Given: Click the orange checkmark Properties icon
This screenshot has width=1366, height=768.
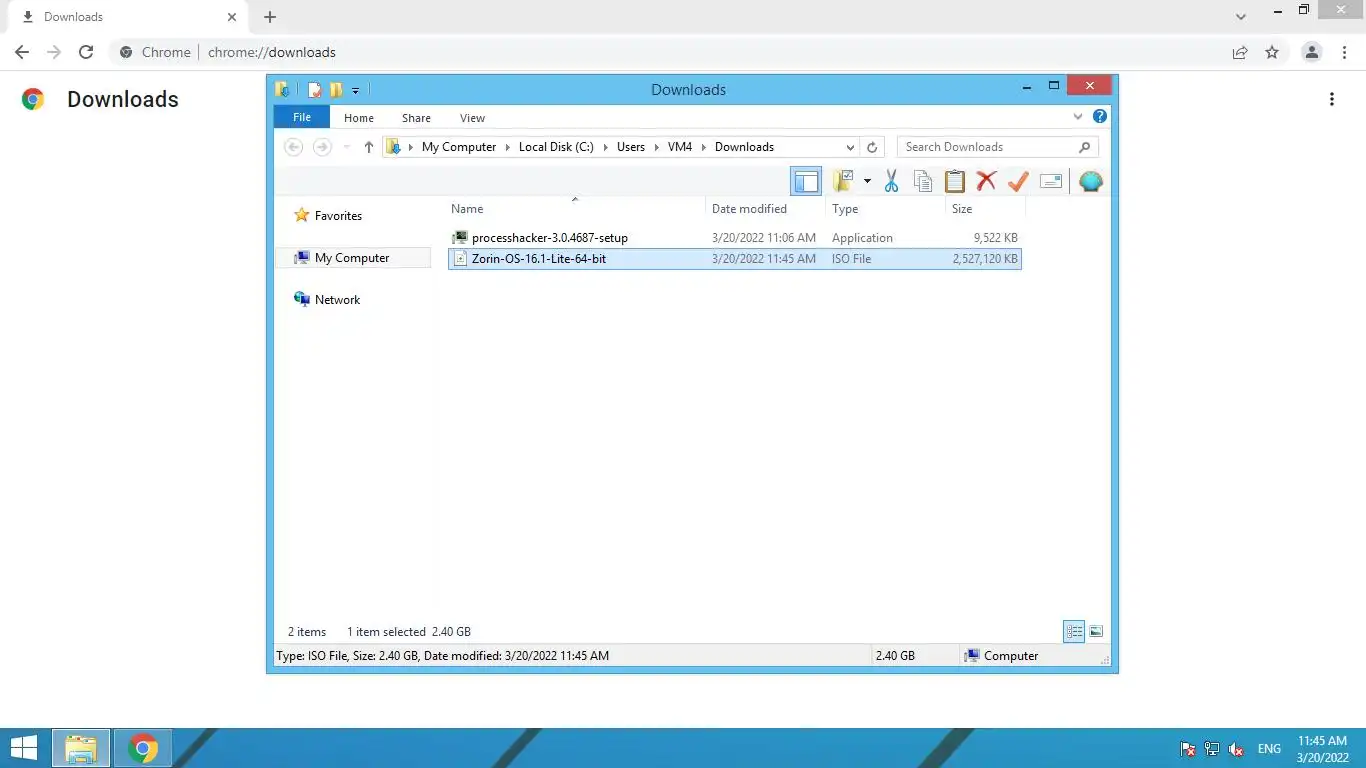Looking at the screenshot, I should pos(1018,181).
